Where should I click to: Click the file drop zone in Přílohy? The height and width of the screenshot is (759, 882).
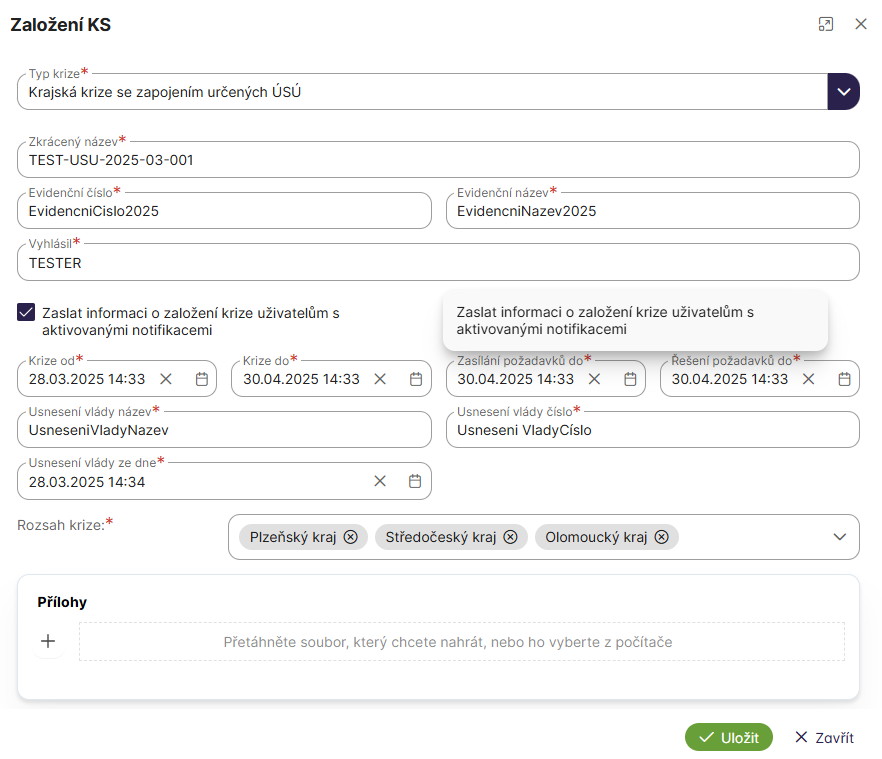(461, 642)
